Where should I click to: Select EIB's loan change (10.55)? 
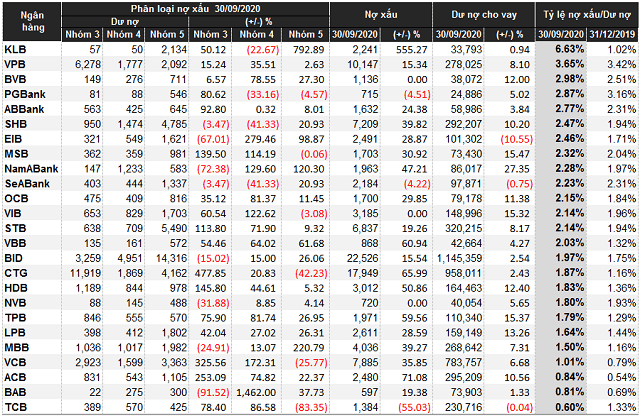516,139
